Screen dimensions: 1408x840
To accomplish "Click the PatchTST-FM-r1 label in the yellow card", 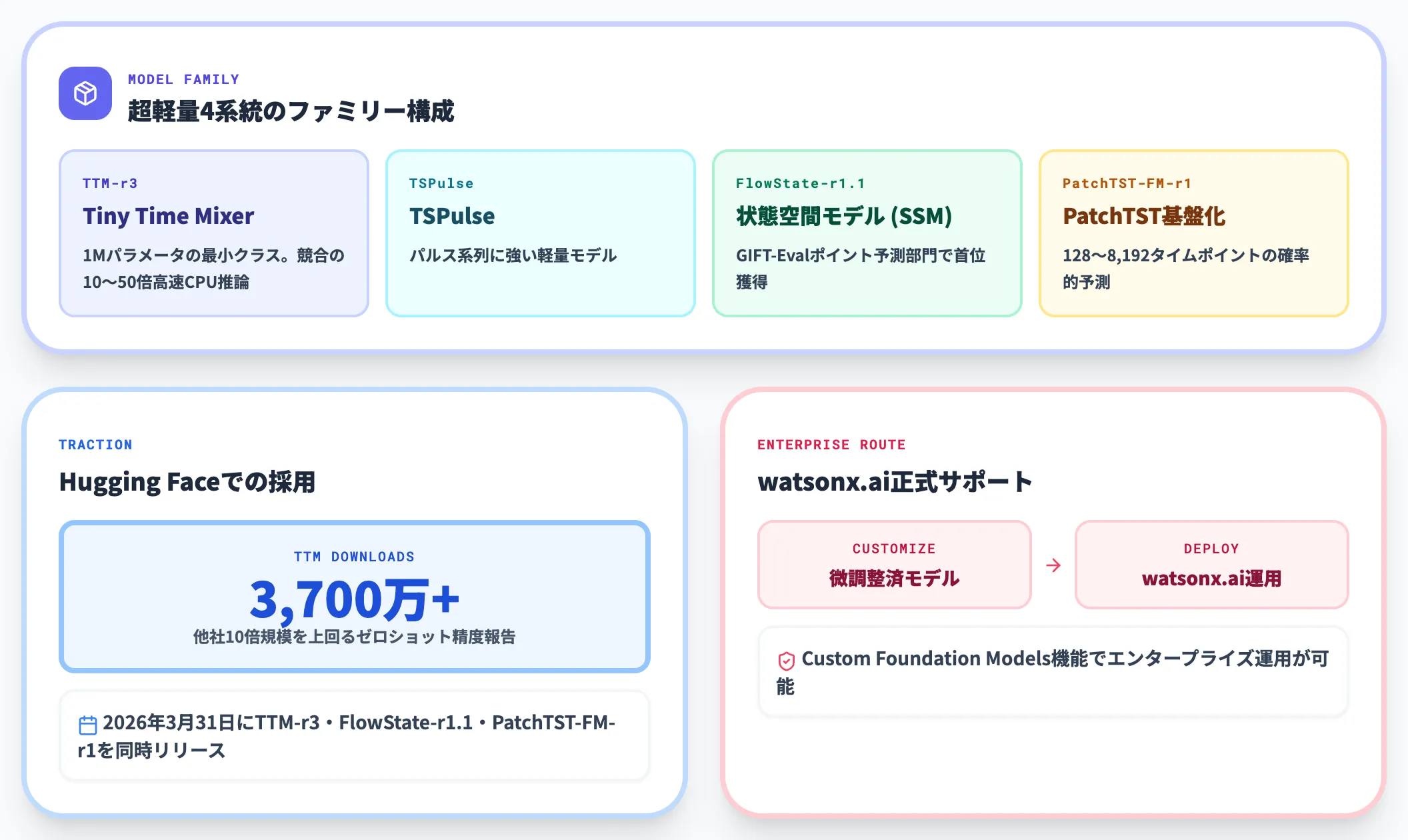I will coord(1127,183).
